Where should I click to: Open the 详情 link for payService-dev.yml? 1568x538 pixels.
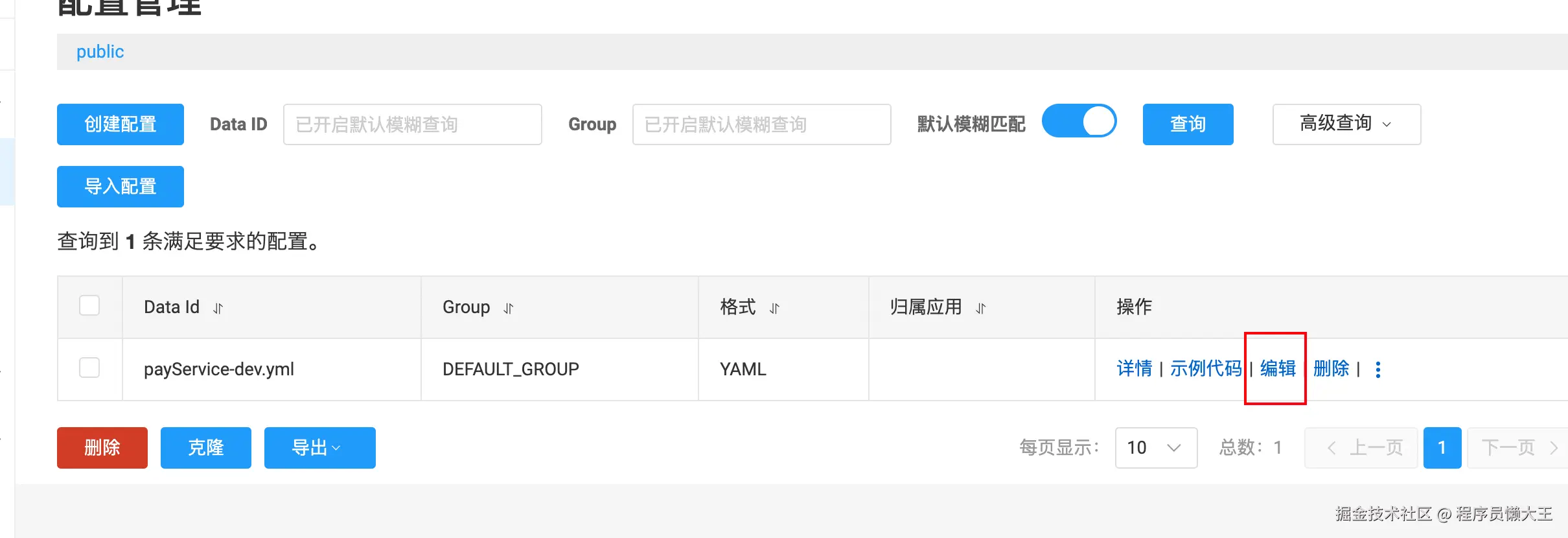[1134, 369]
